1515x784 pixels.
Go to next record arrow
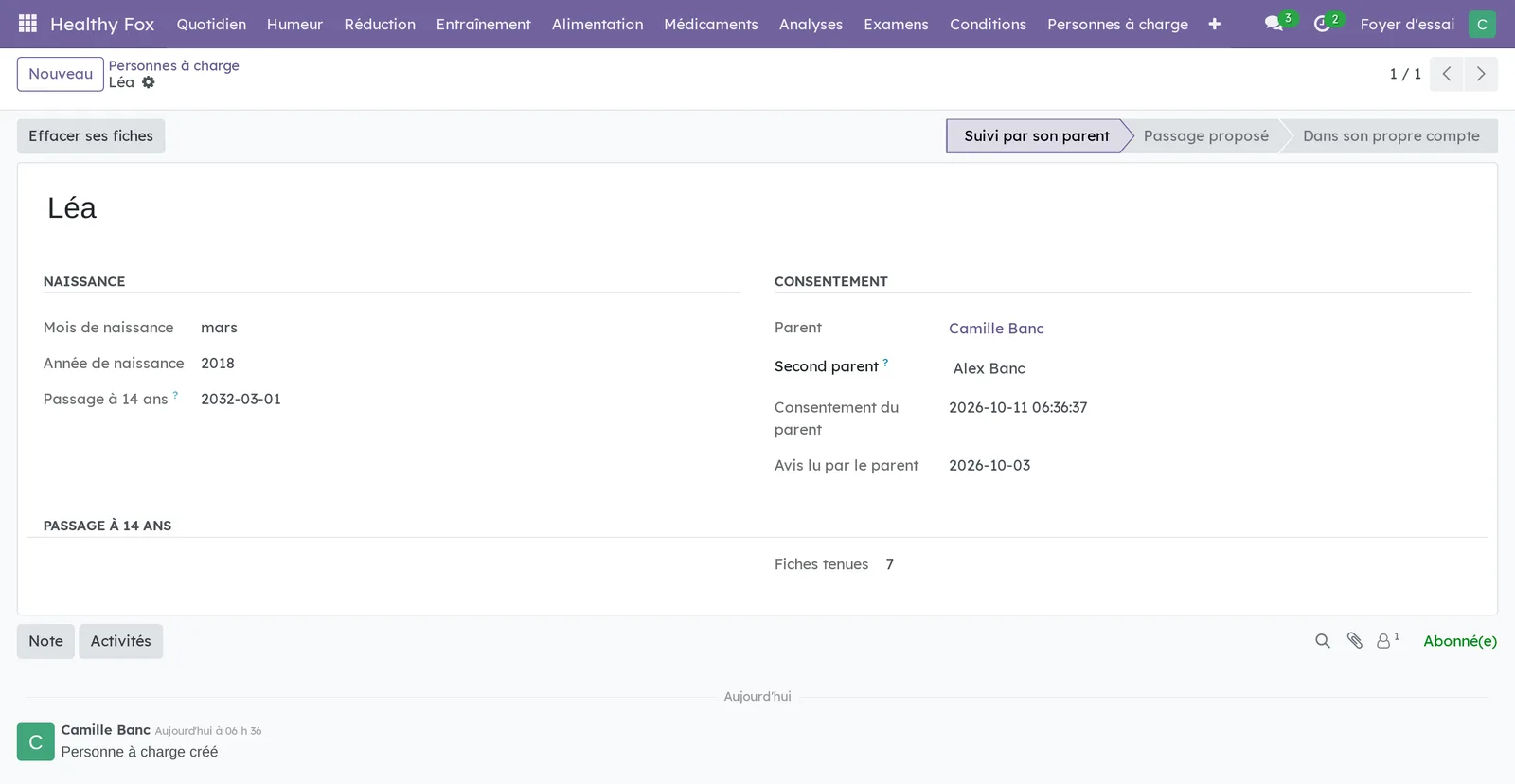1481,74
